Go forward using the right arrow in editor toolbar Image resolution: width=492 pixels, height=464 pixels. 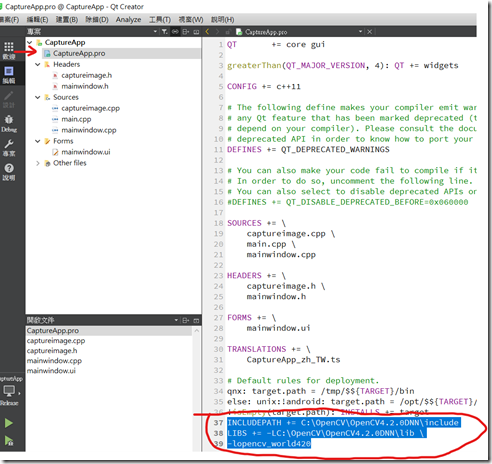[217, 32]
